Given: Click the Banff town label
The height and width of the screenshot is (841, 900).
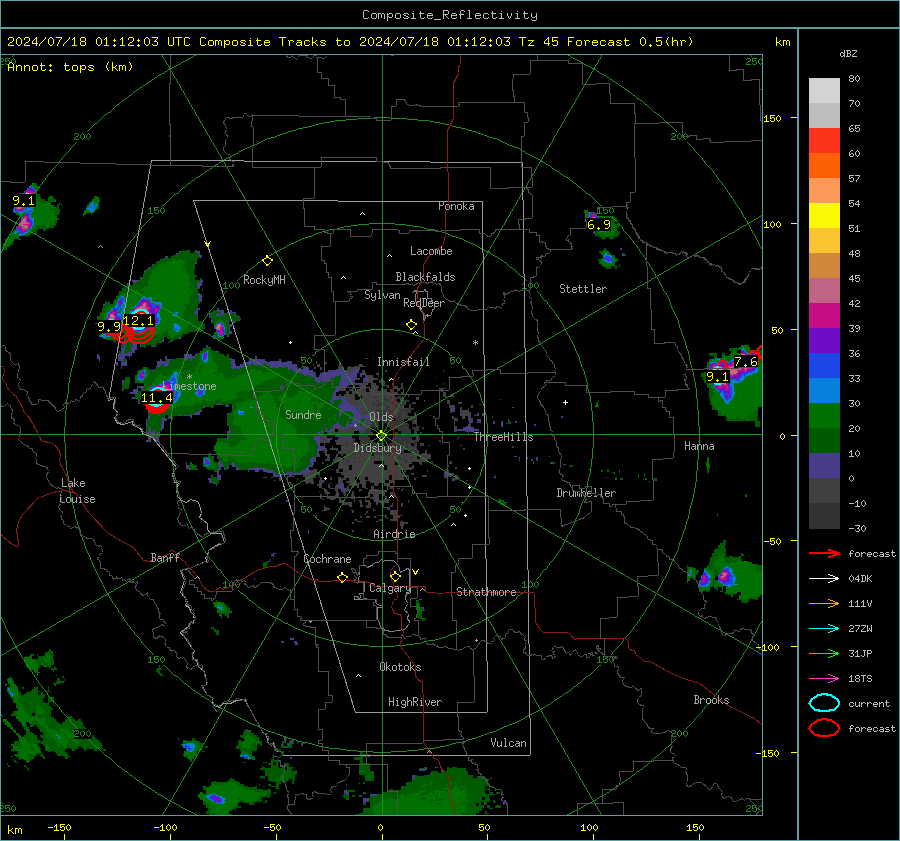Looking at the screenshot, I should click(165, 557).
